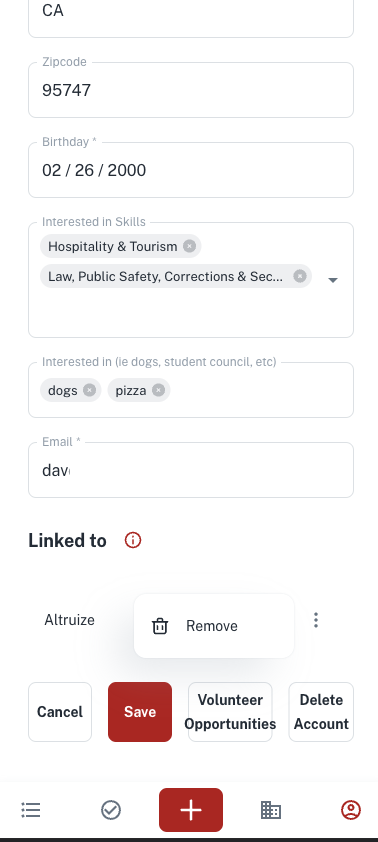This screenshot has height=842, width=378.
Task: Remove the pizza interest chip
Action: point(158,390)
